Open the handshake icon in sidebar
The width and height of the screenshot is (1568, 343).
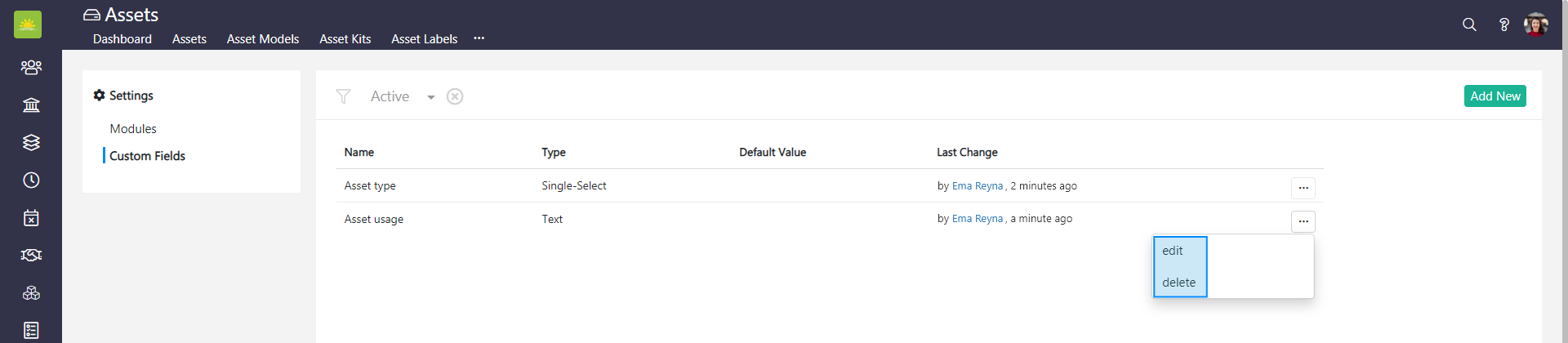click(31, 255)
